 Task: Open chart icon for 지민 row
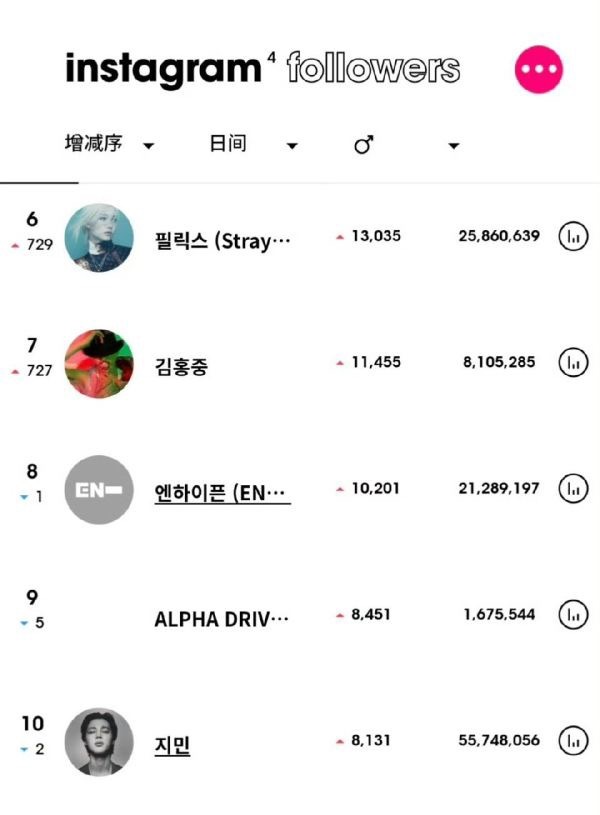(x=573, y=741)
